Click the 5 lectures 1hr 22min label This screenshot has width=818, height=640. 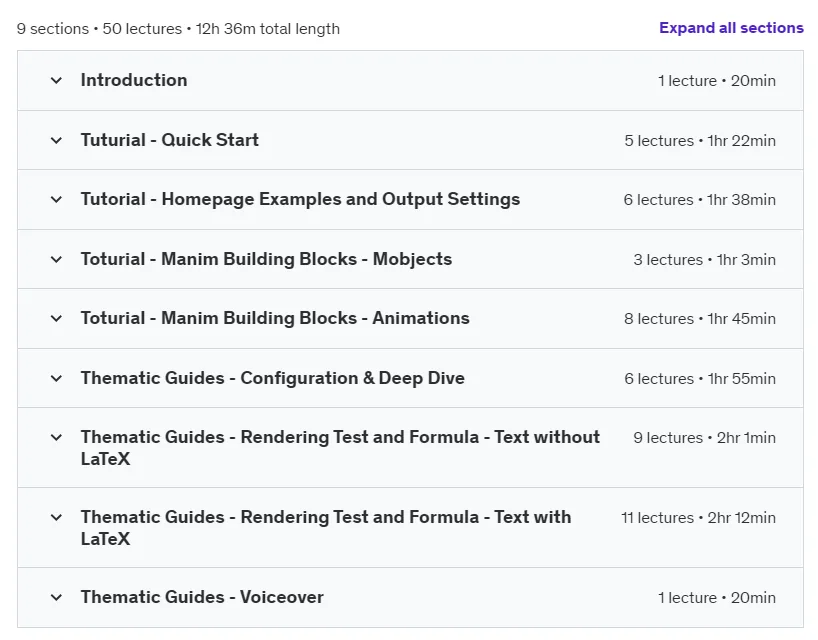[700, 141]
